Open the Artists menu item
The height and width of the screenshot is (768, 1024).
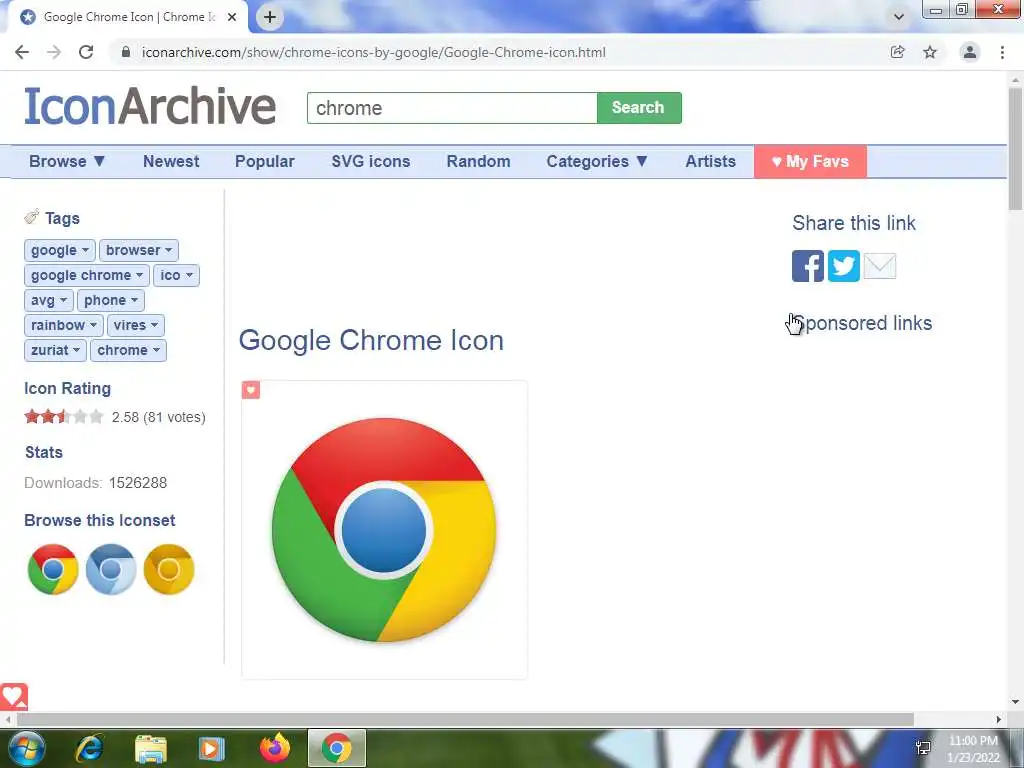(711, 161)
